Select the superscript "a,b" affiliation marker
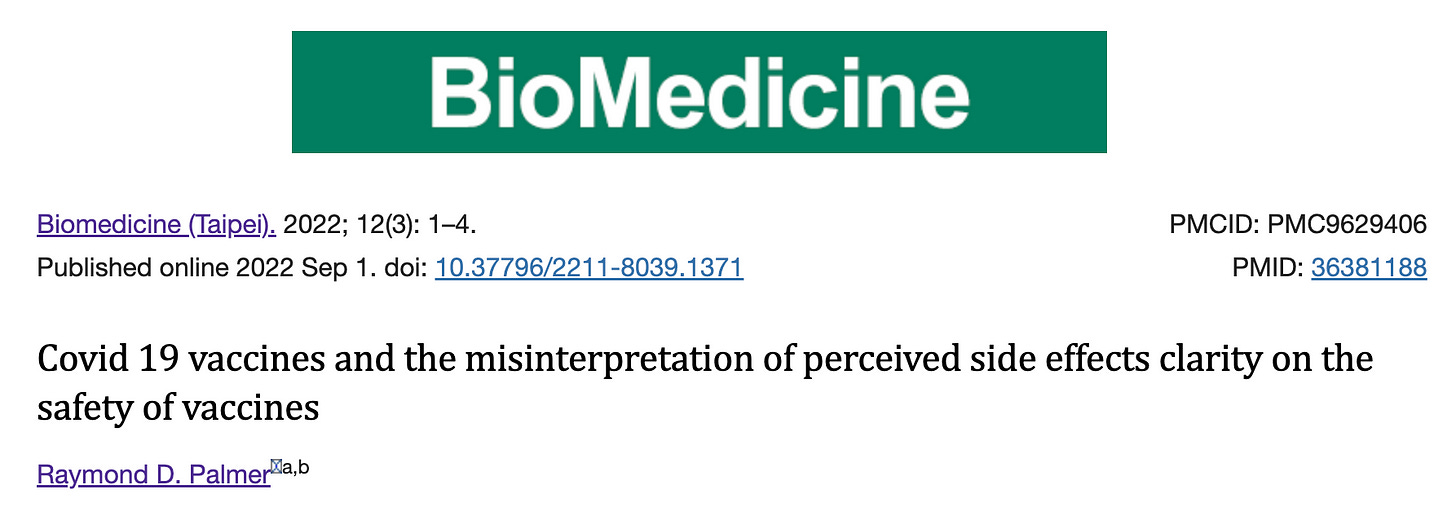This screenshot has height=520, width=1456. [x=296, y=466]
